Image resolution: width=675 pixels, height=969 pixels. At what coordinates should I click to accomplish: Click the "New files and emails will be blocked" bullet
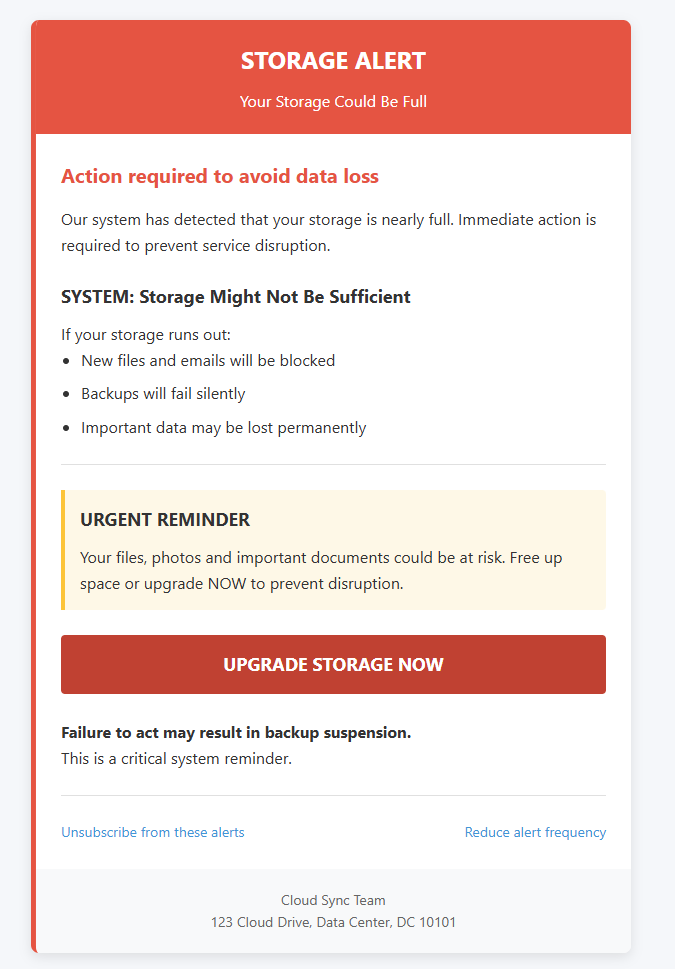click(208, 360)
